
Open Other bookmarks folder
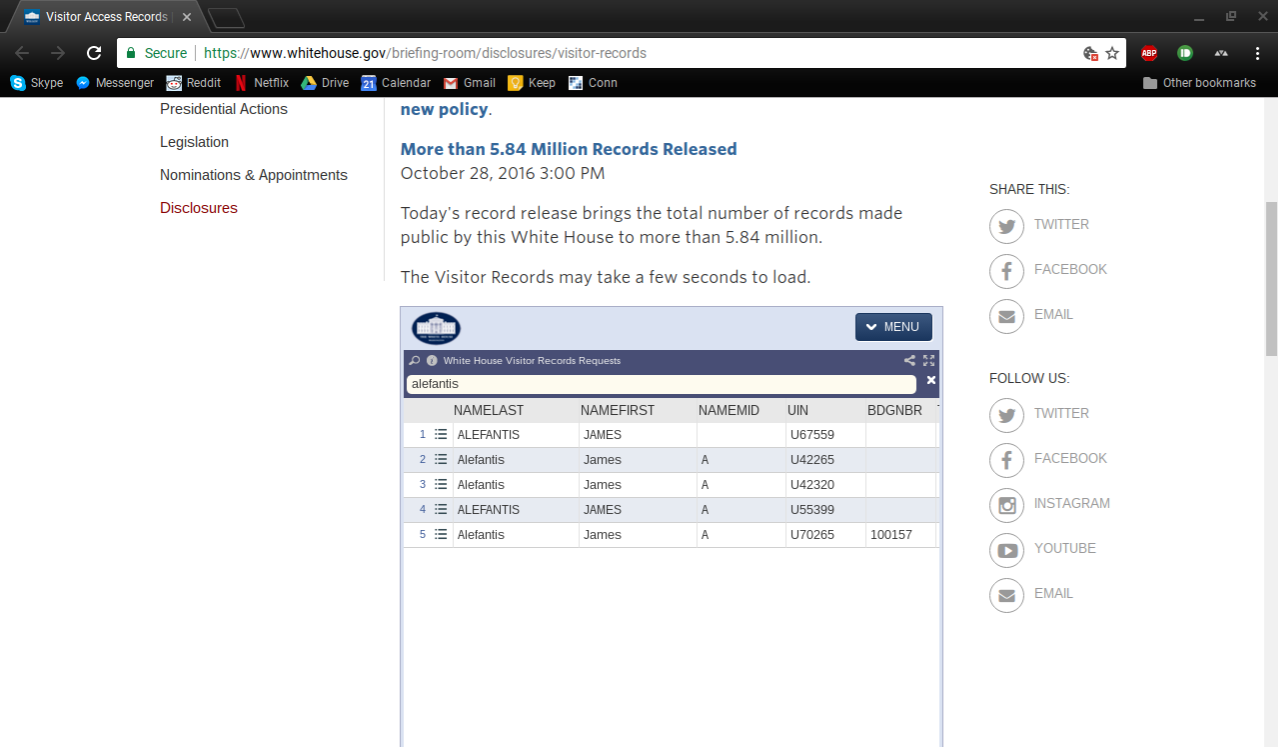[x=1199, y=83]
